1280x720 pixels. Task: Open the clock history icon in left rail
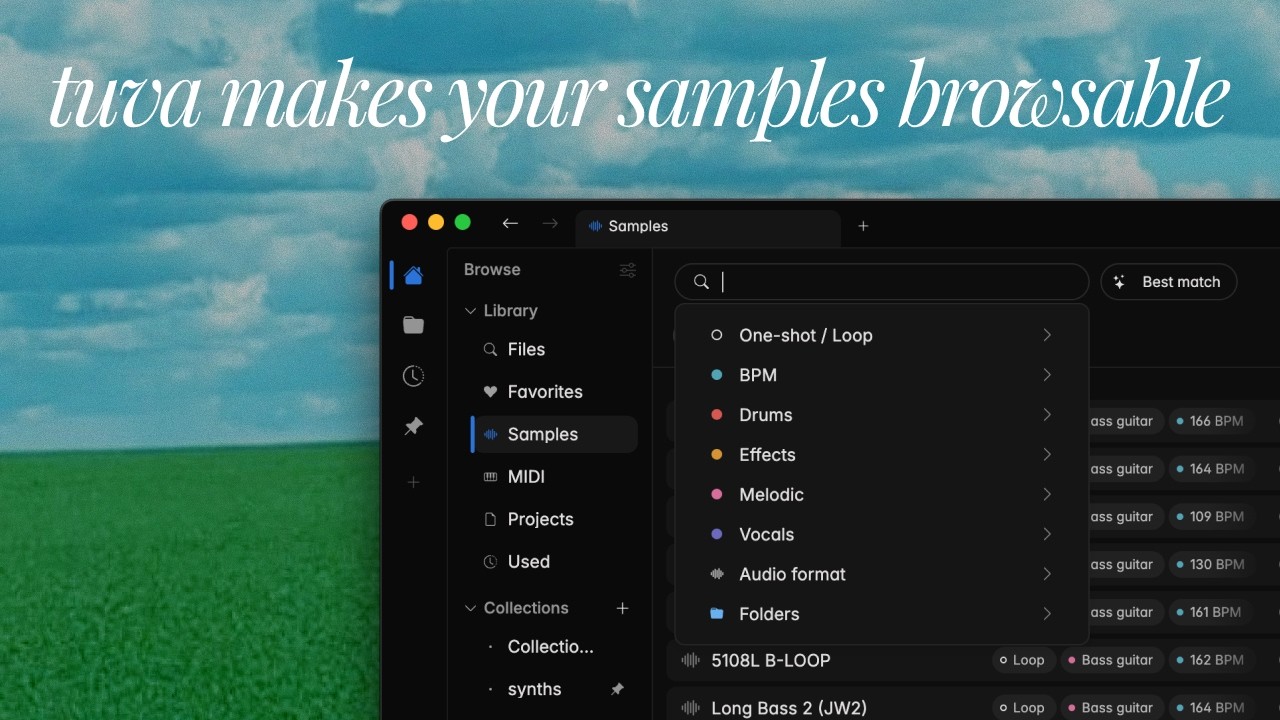coord(413,376)
